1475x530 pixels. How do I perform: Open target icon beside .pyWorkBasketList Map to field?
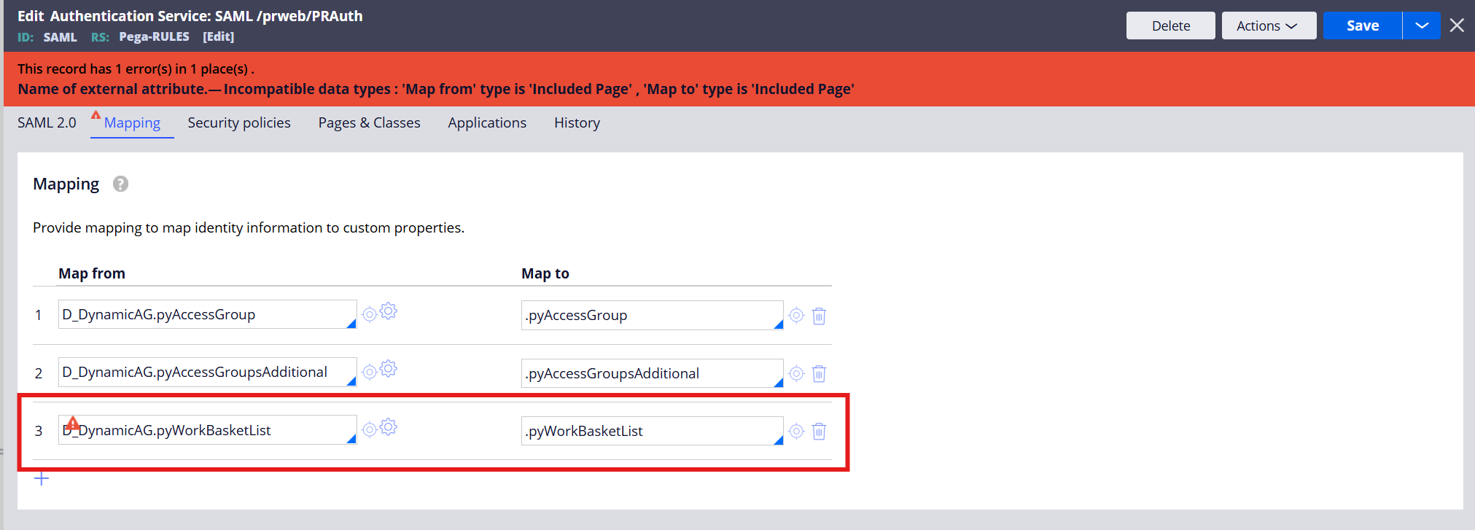point(796,432)
